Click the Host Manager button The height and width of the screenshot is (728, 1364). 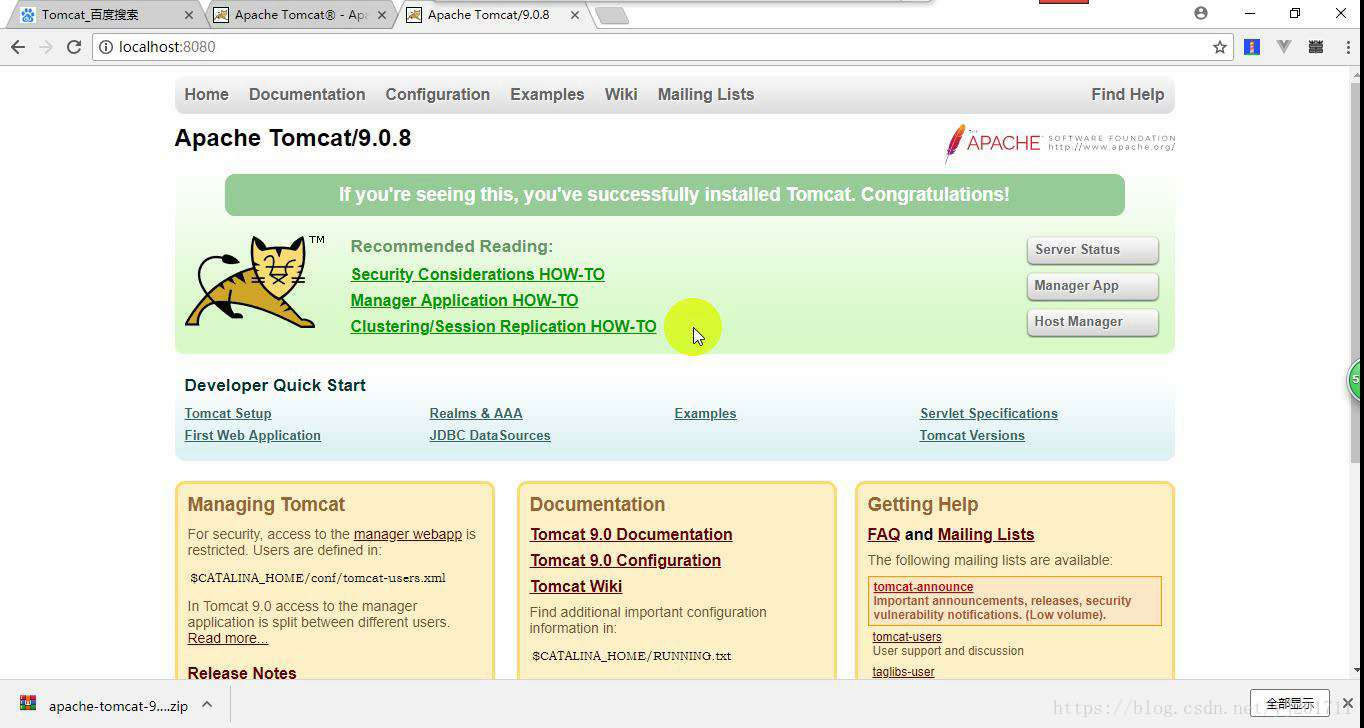point(1092,322)
